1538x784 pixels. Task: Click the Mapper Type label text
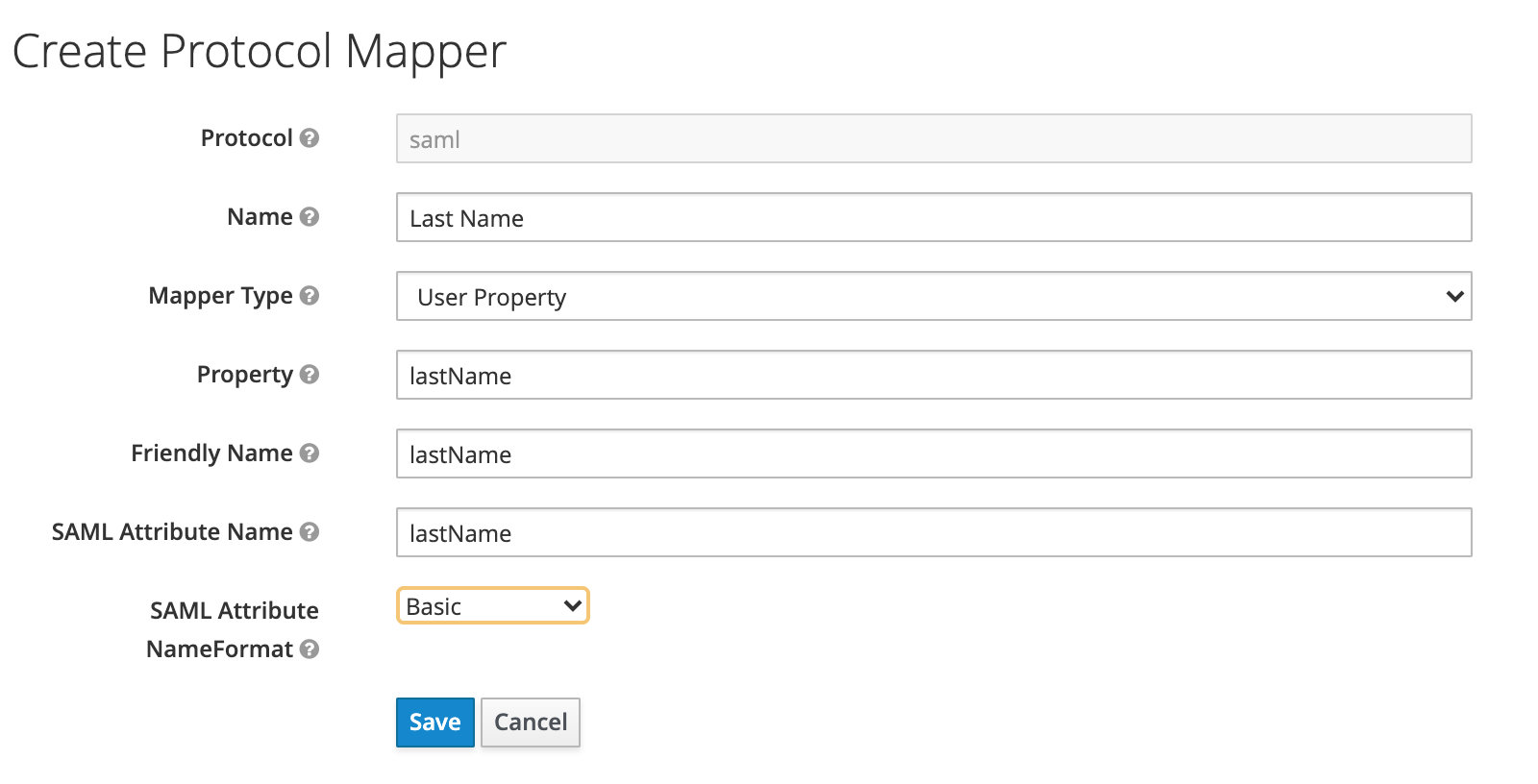coord(220,296)
